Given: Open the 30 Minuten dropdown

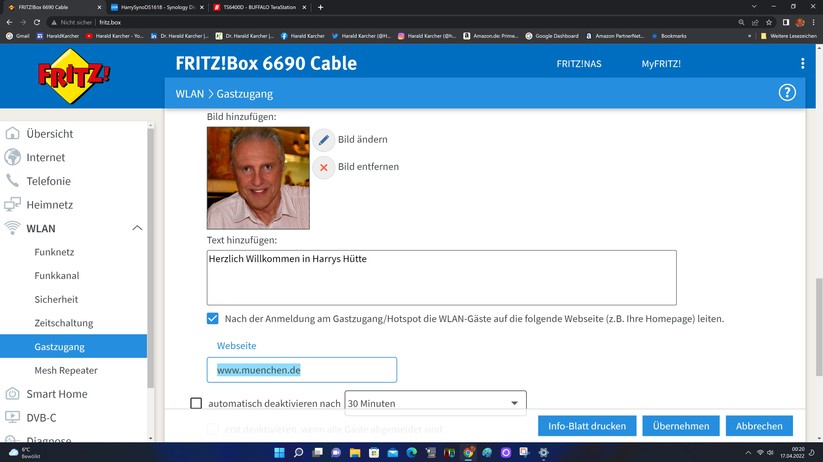Looking at the screenshot, I should (x=435, y=403).
